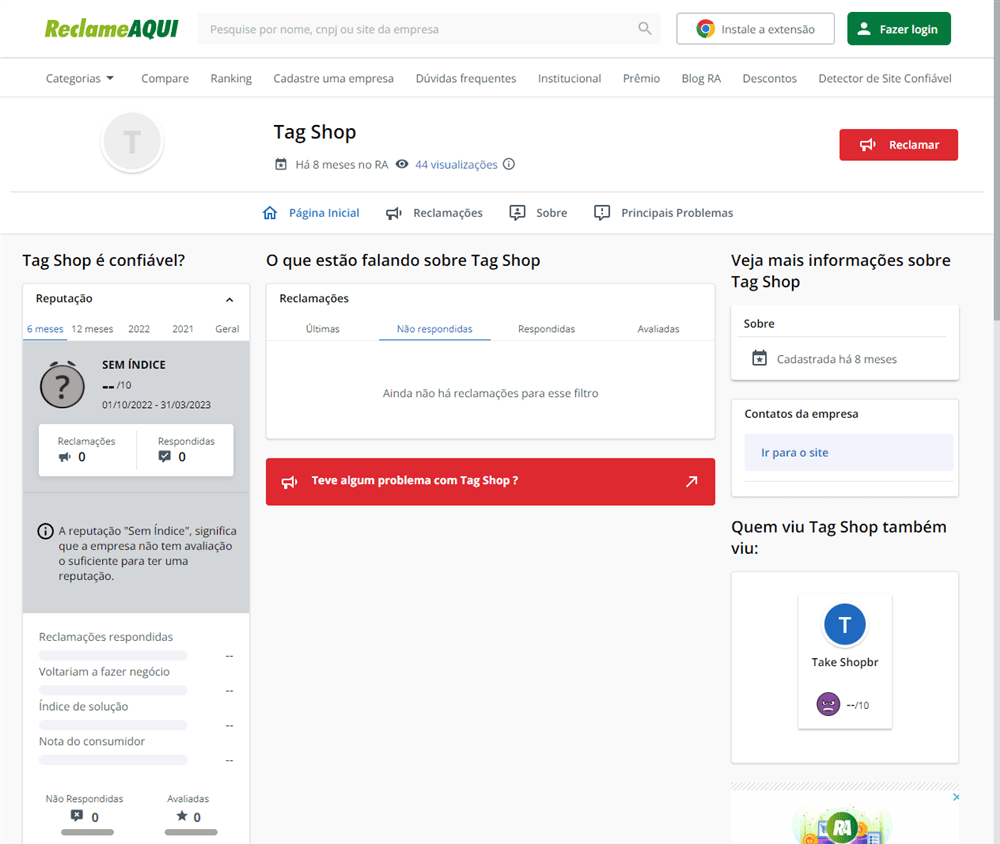The width and height of the screenshot is (1000, 844).
Task: Open Blog RA link
Action: (x=702, y=78)
